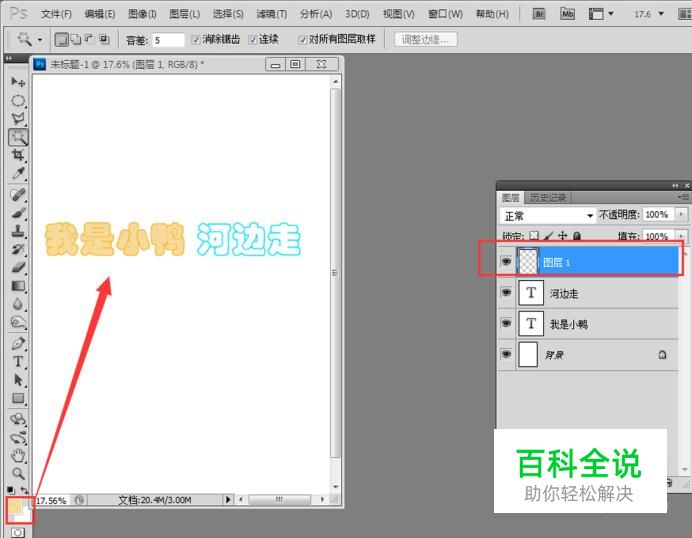The image size is (692, 538).
Task: Toggle sample all layers (对所有图层取样) checkbox
Action: coord(302,40)
